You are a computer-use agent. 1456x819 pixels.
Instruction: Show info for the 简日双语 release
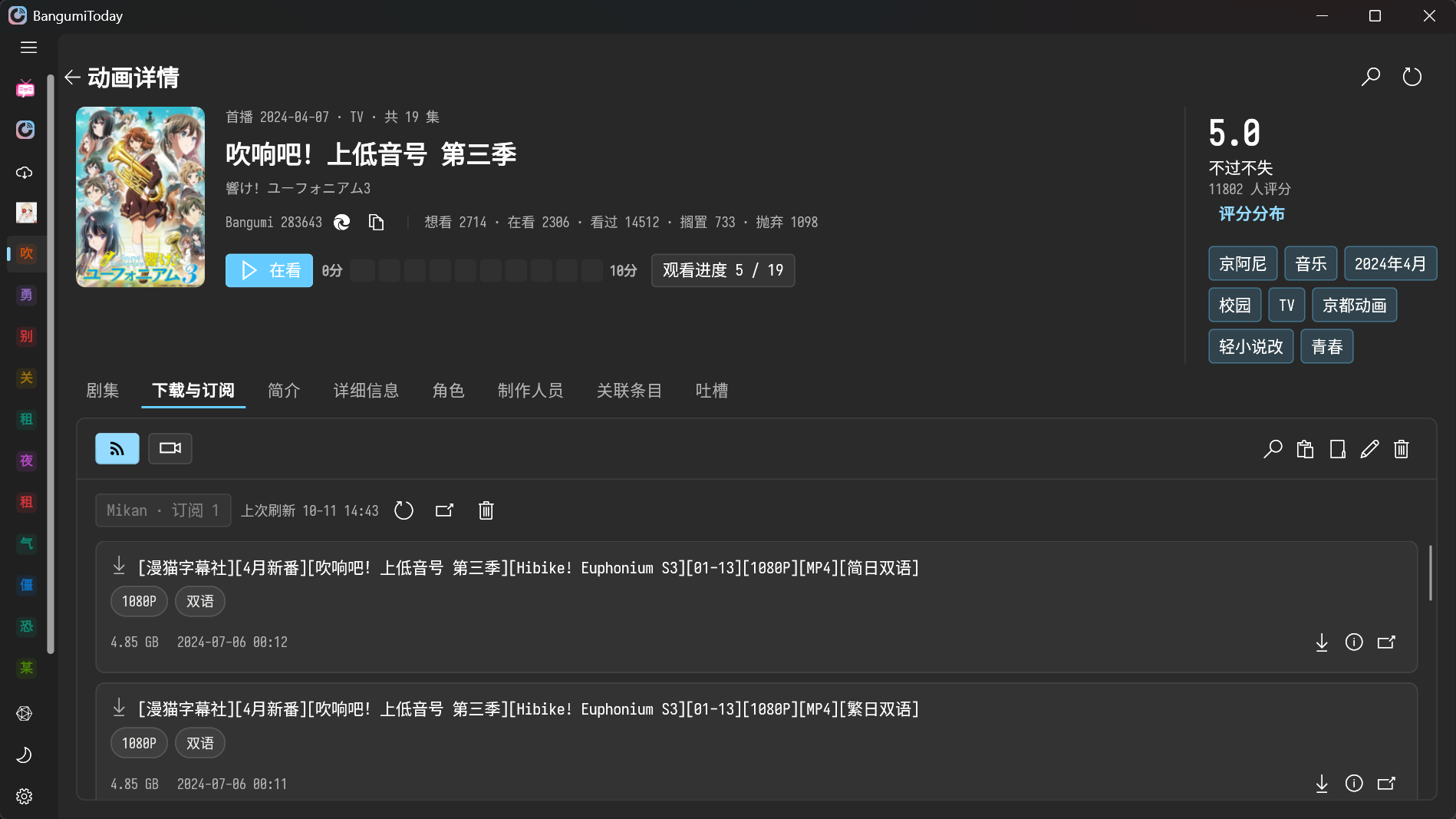(x=1354, y=642)
